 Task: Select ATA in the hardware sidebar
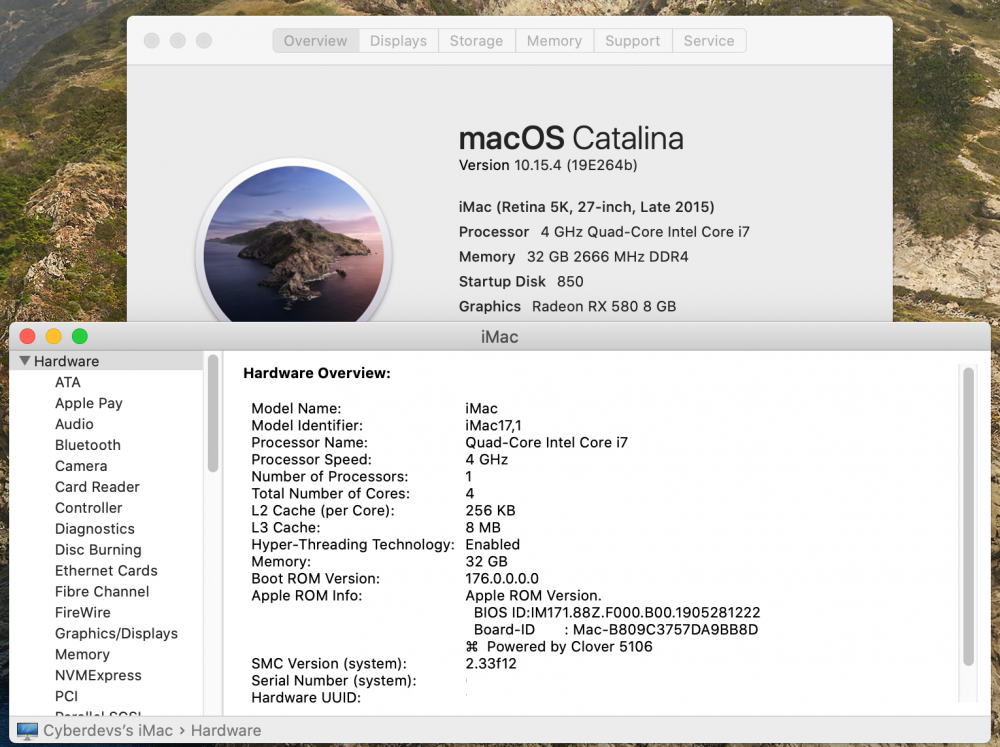click(x=68, y=382)
